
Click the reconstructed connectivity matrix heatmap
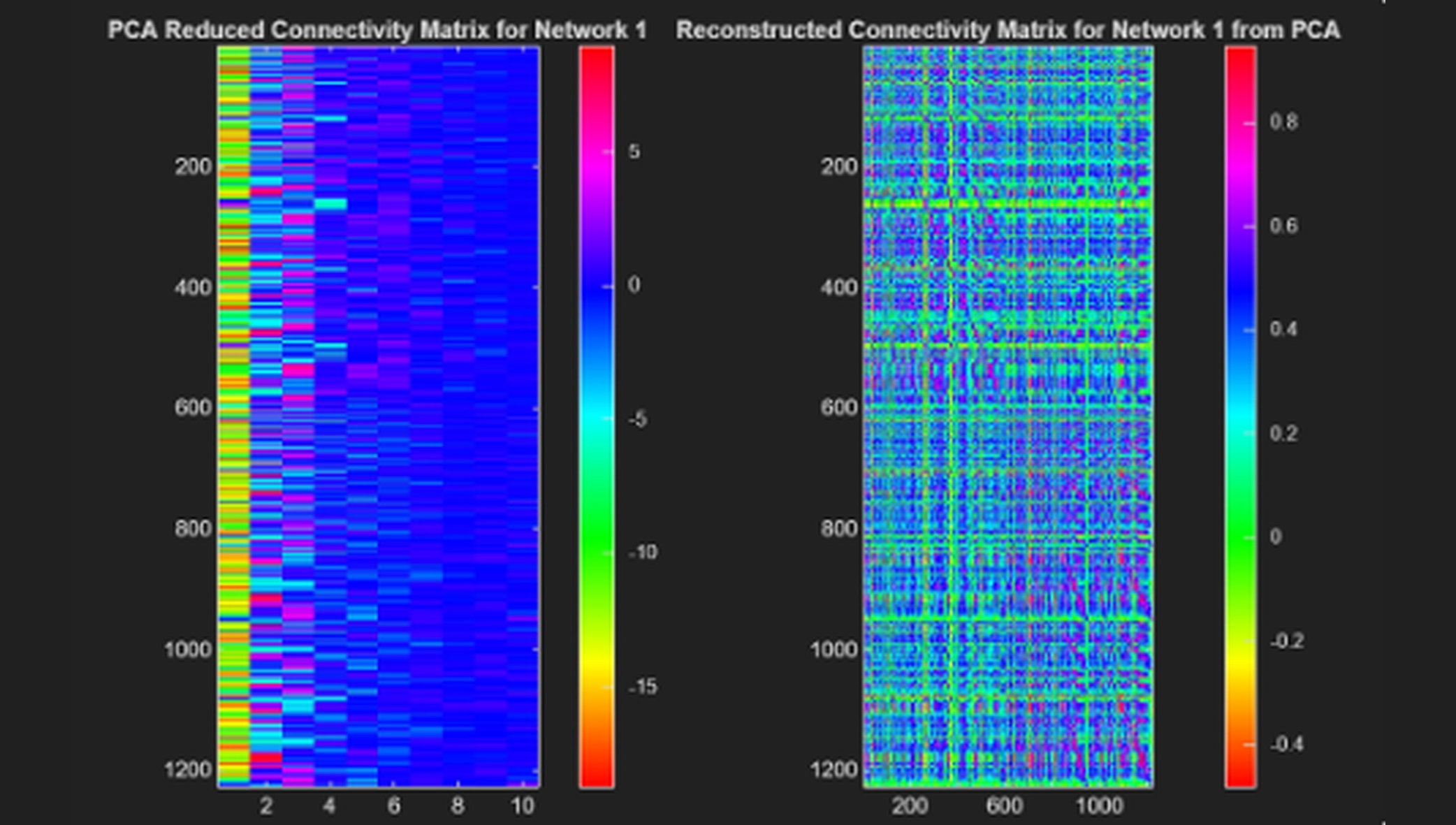(x=1007, y=417)
